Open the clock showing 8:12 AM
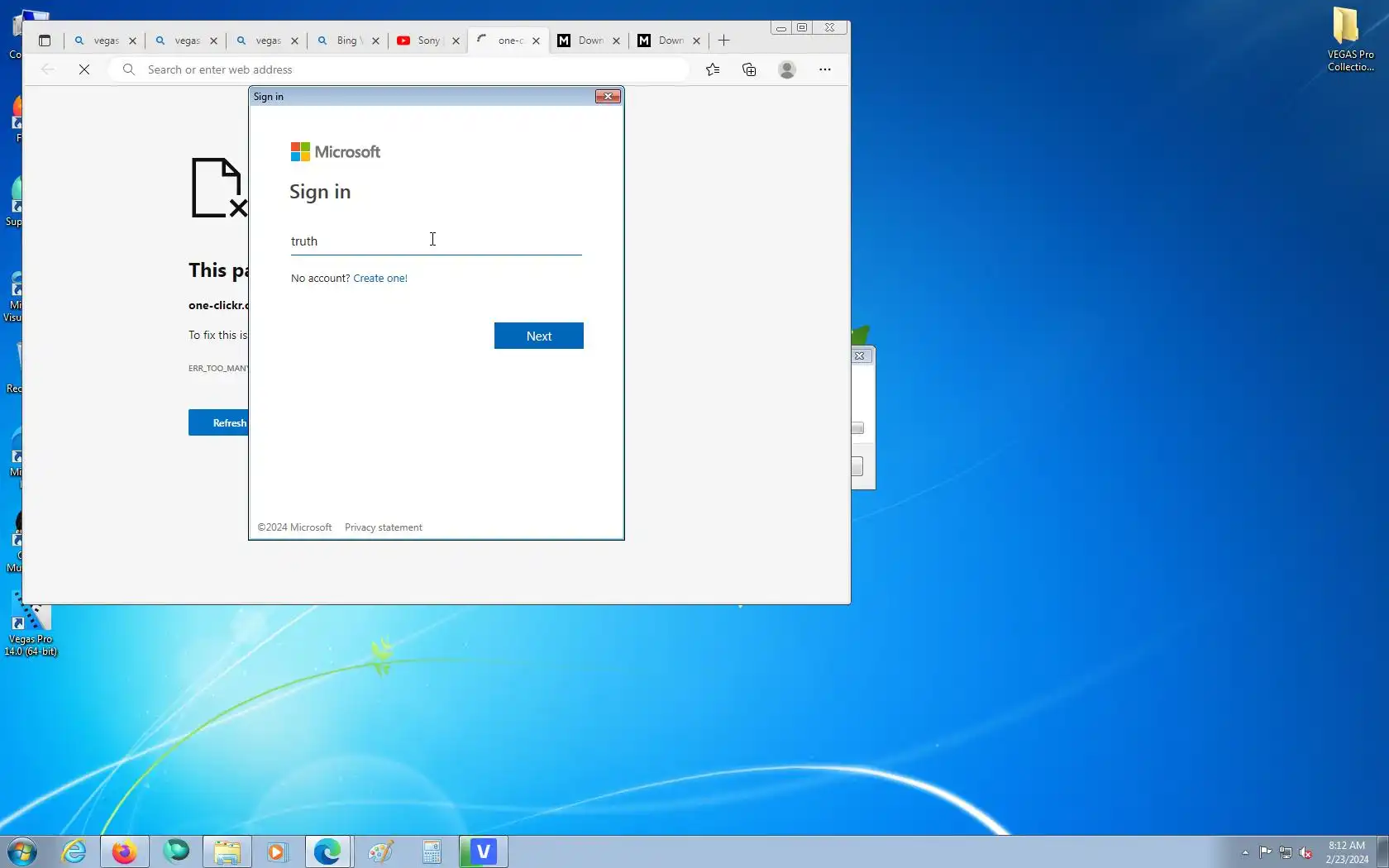 [1347, 852]
